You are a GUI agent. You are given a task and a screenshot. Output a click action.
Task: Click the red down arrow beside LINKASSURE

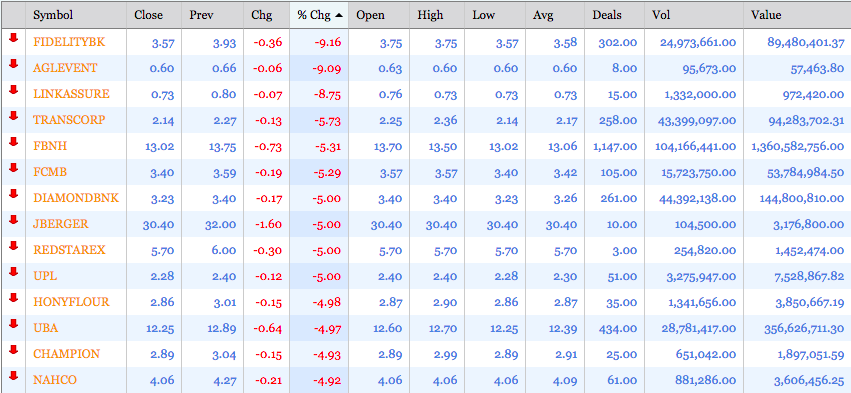(14, 90)
